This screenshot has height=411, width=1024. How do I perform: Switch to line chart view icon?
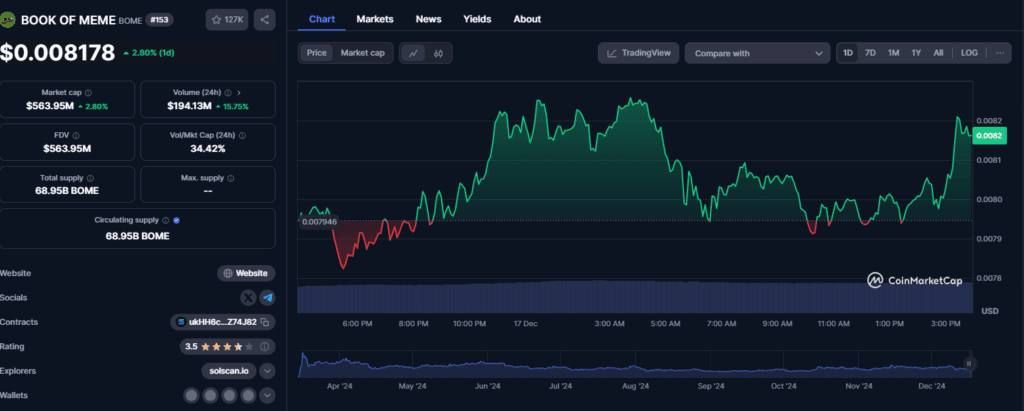pos(413,54)
